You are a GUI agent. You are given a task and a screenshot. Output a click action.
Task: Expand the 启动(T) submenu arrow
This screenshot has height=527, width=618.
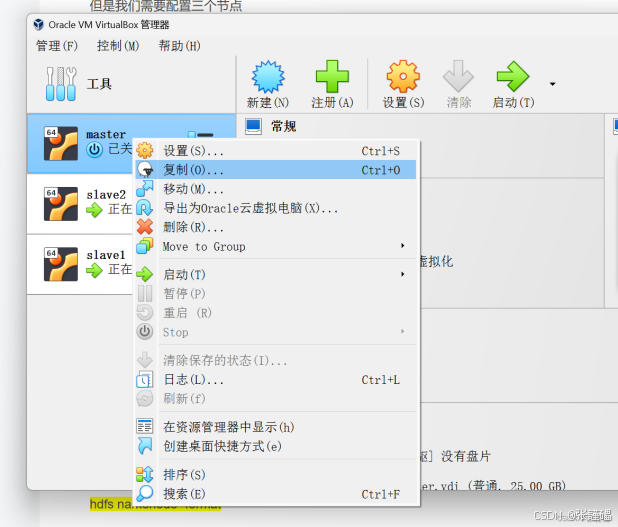[x=402, y=274]
